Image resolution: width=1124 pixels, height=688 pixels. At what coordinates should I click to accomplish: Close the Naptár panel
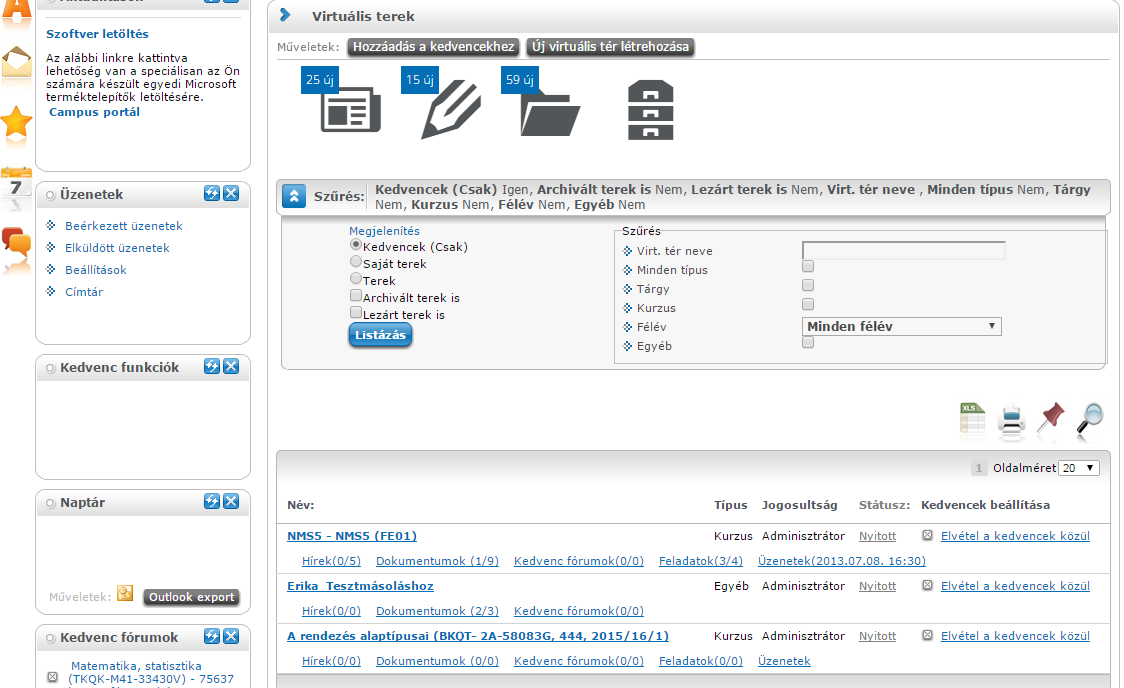point(231,502)
